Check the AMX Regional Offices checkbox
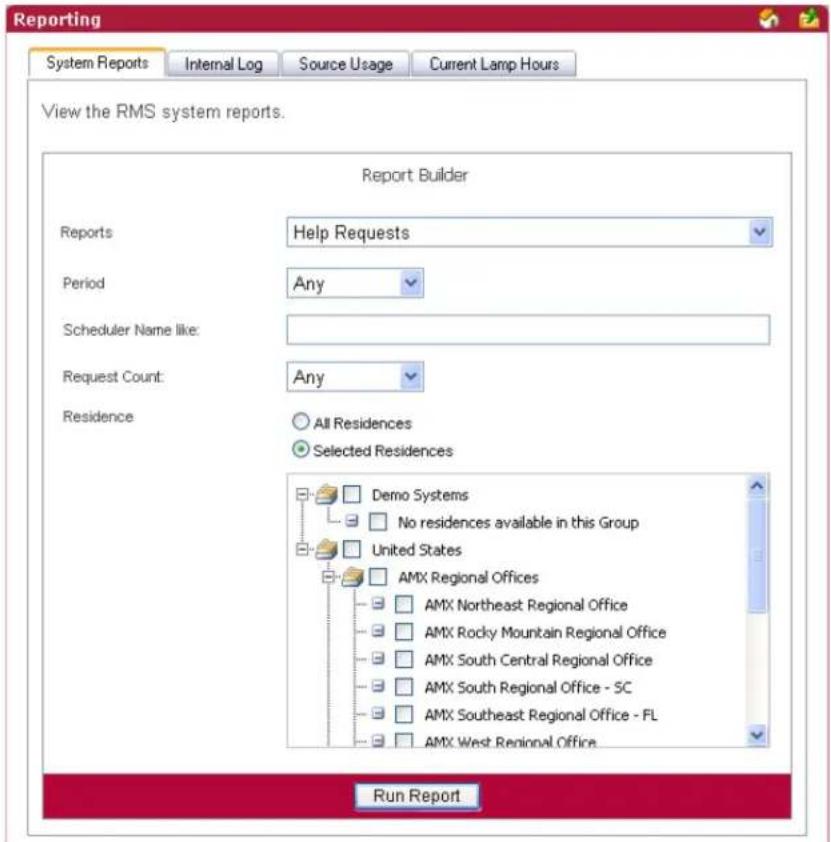The width and height of the screenshot is (831, 842). 378,577
